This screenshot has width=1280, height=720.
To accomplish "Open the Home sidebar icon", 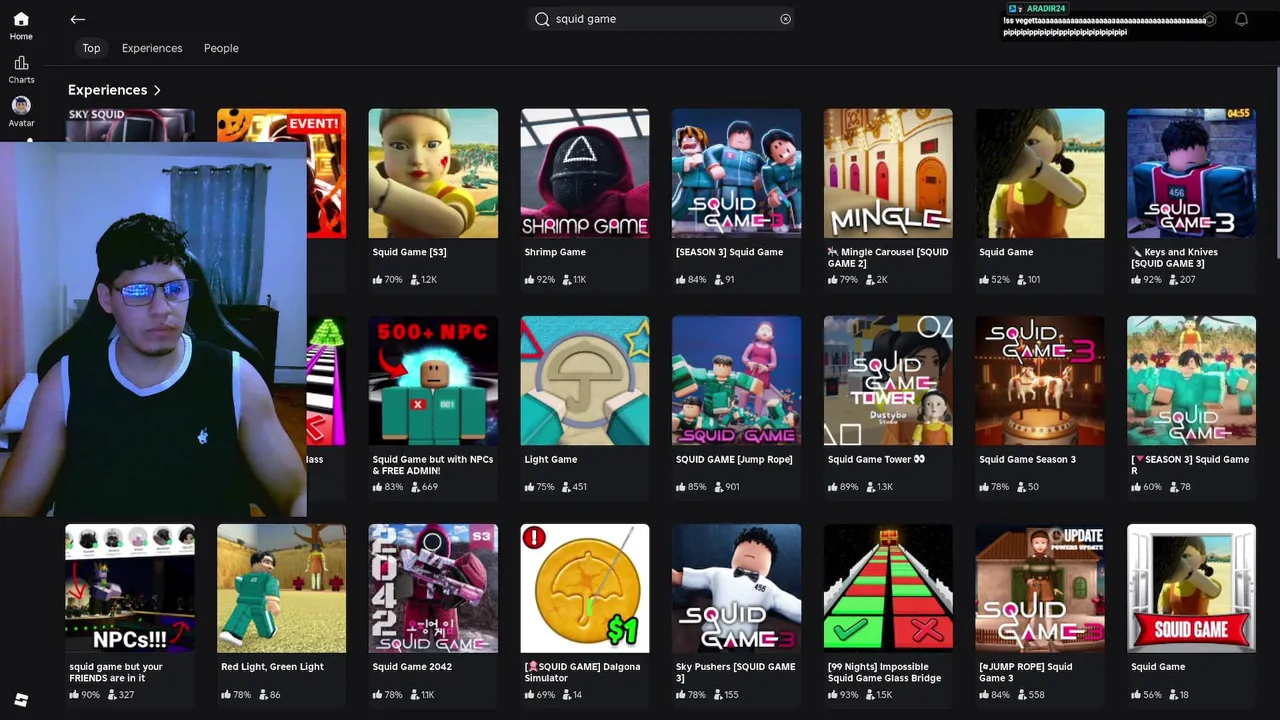I will tap(21, 19).
